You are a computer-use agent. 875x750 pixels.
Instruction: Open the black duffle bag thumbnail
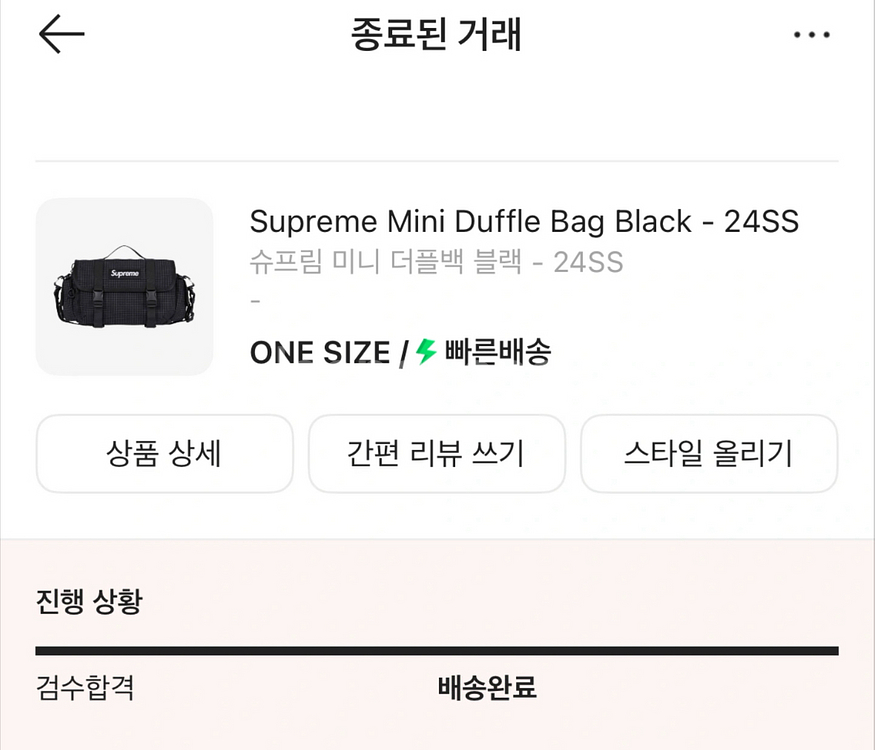(x=124, y=286)
